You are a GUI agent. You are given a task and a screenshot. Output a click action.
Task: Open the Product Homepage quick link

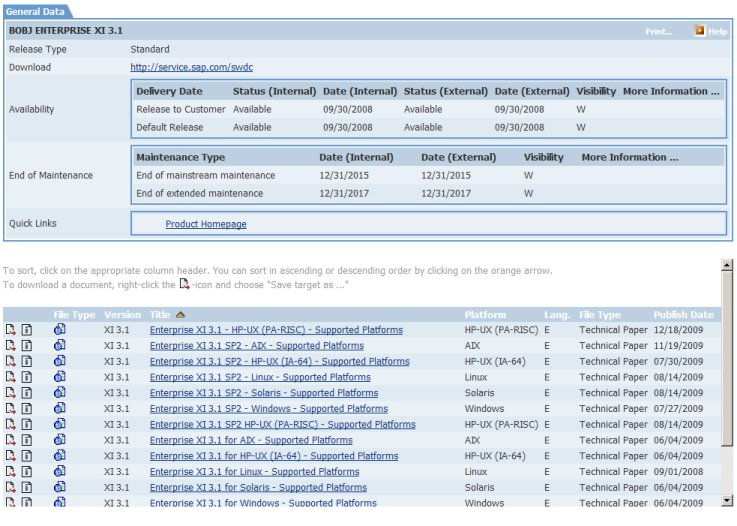pyautogui.click(x=206, y=224)
